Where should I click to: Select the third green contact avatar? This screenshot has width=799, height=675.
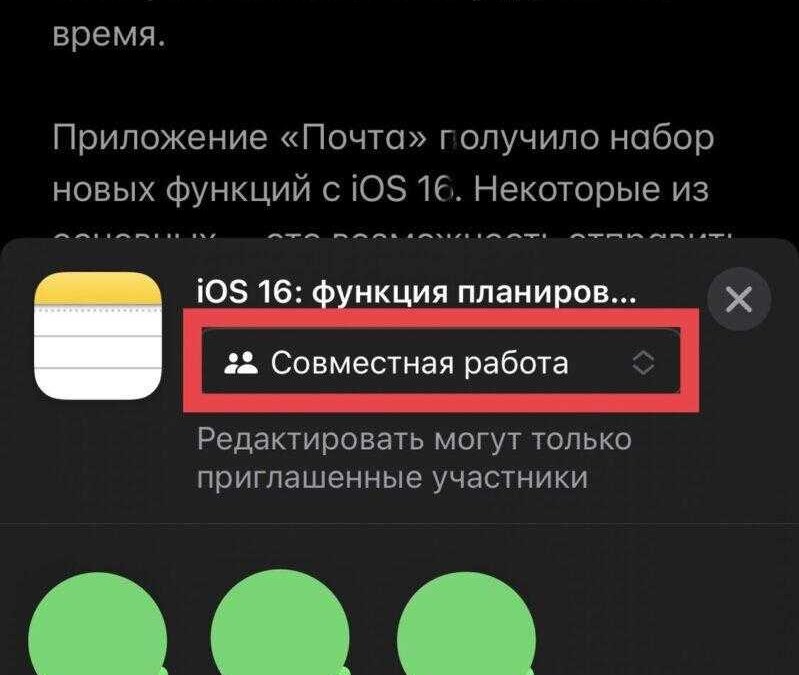[x=466, y=624]
